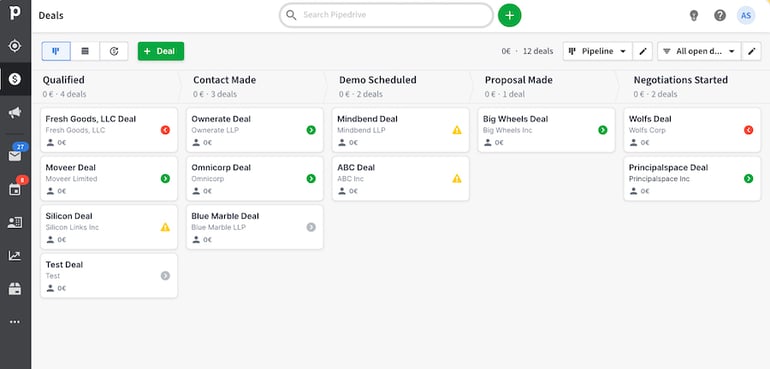Click the 12 deals count text
This screenshot has width=770, height=369.
[x=538, y=51]
